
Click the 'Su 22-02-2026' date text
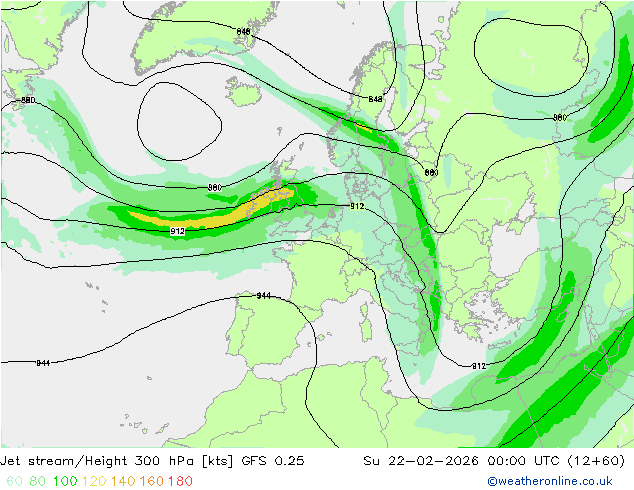point(421,461)
